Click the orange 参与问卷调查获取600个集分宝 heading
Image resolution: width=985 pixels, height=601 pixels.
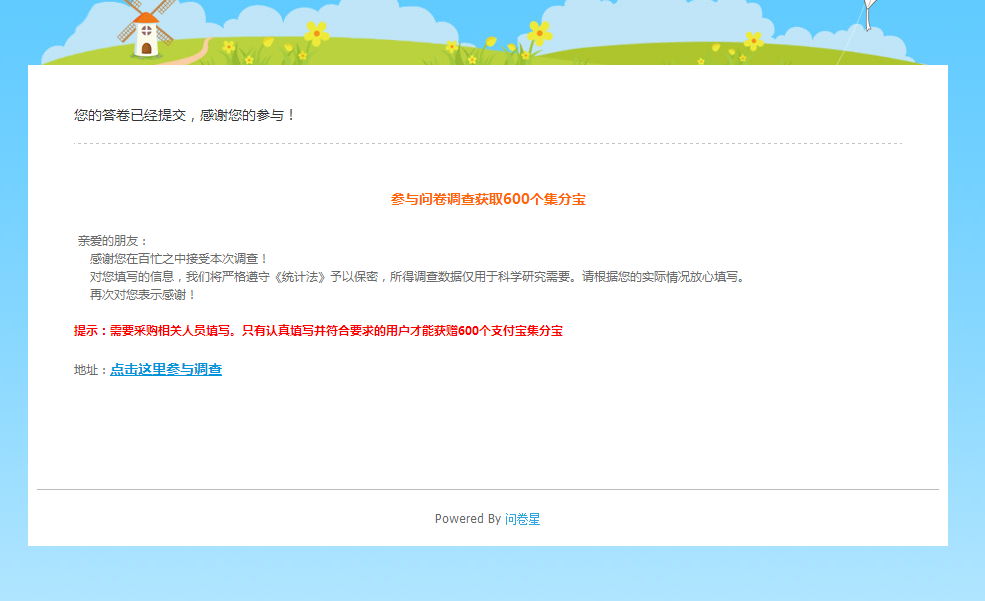[x=490, y=199]
